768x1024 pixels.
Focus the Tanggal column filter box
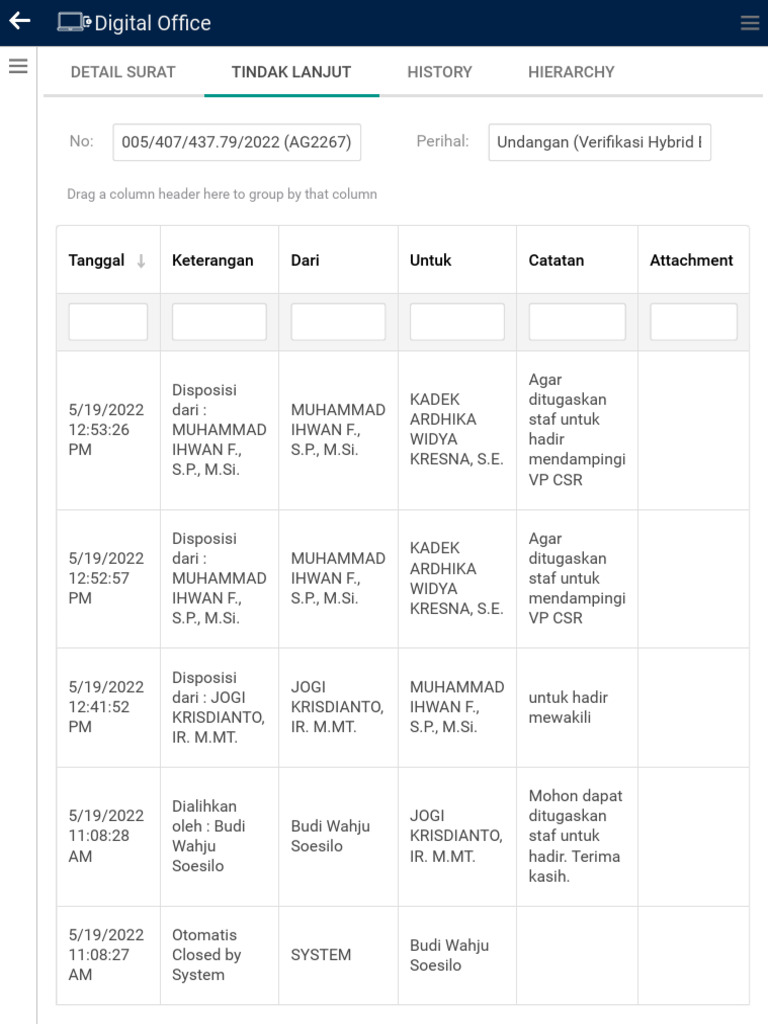click(x=108, y=322)
